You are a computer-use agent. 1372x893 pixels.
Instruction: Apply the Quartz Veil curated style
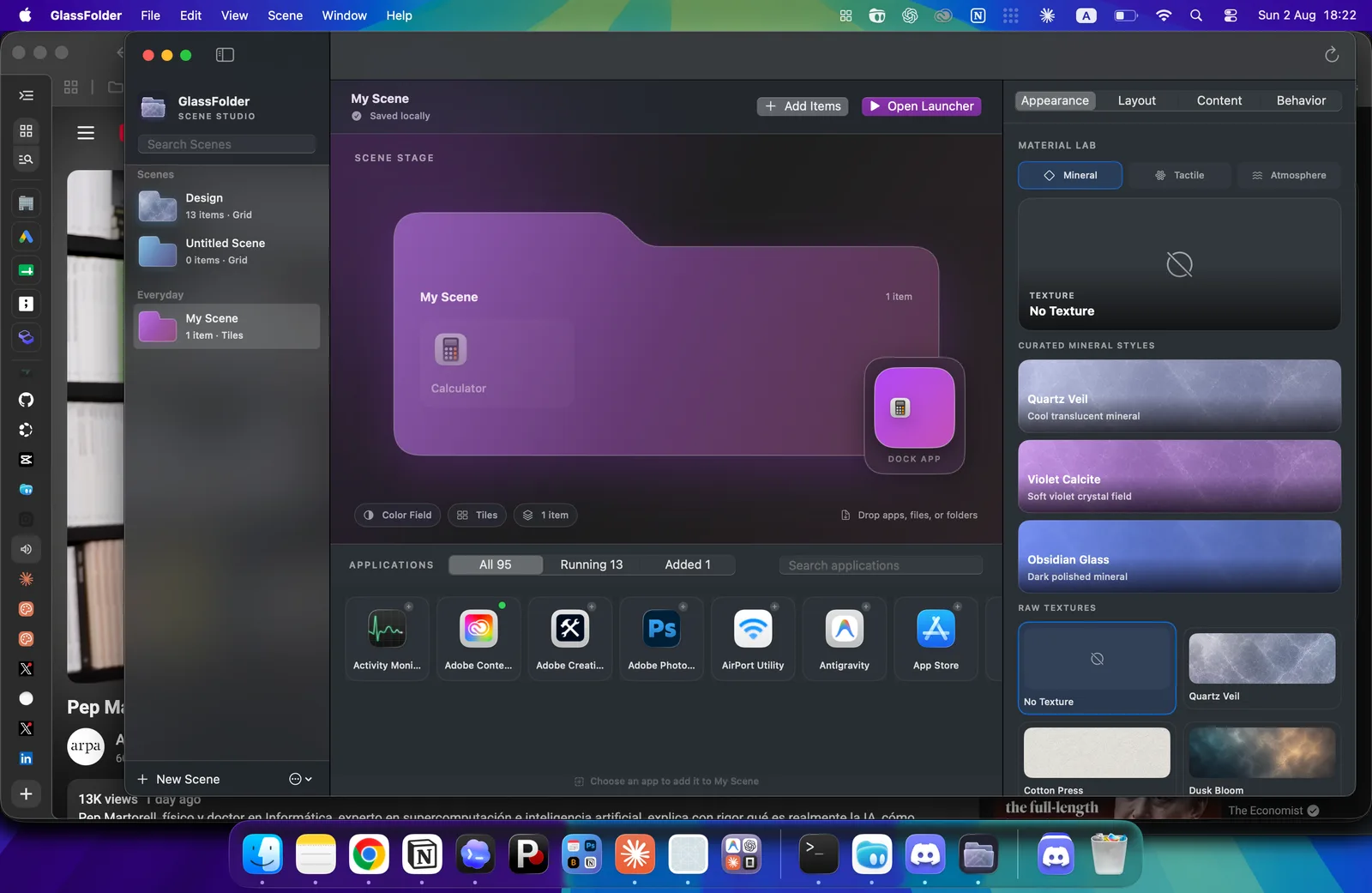click(1179, 395)
